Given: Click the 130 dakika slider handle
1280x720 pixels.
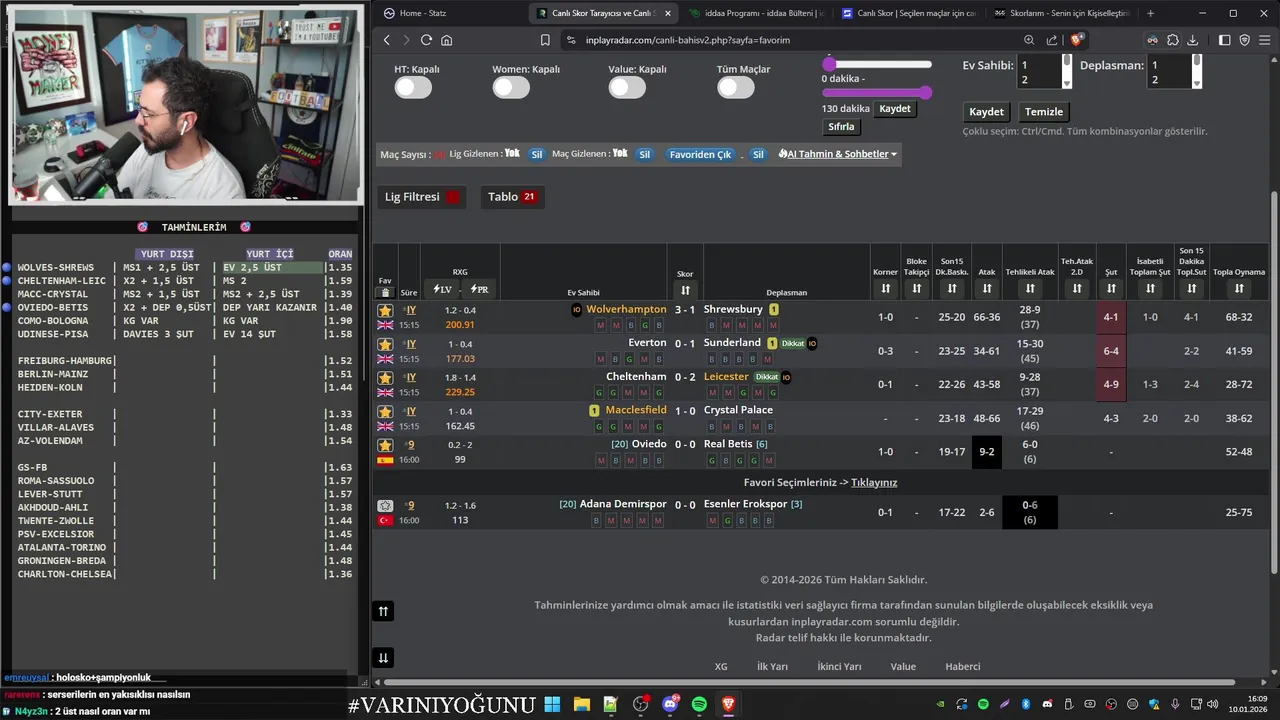Looking at the screenshot, I should (926, 93).
